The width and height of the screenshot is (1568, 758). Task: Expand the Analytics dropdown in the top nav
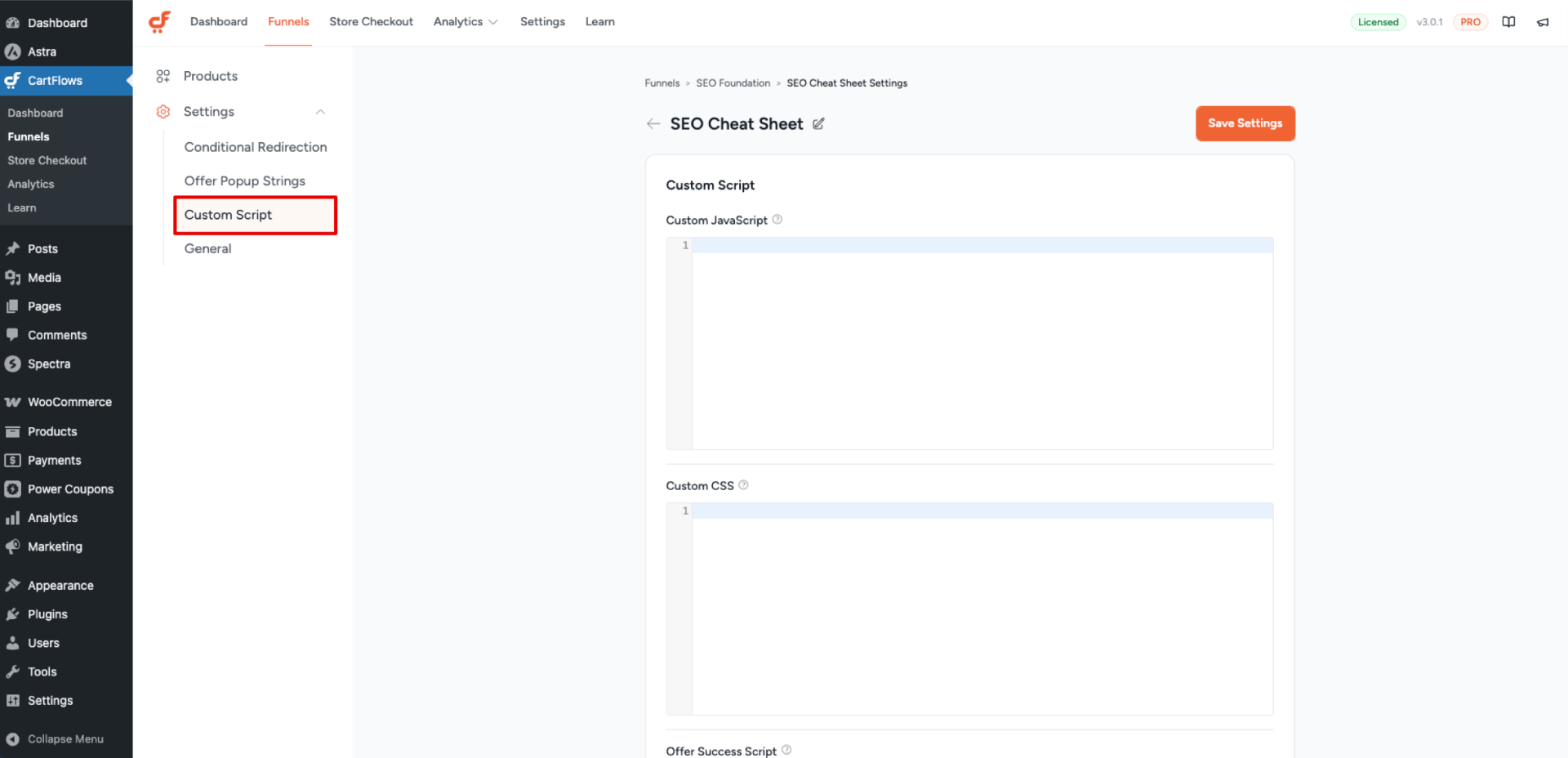pyautogui.click(x=465, y=22)
